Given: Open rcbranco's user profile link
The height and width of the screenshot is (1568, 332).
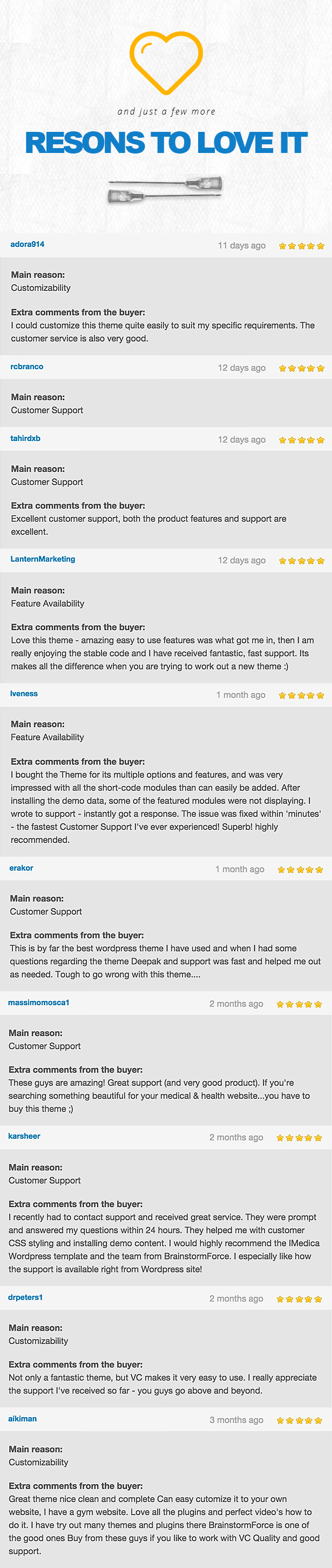Looking at the screenshot, I should pyautogui.click(x=27, y=366).
